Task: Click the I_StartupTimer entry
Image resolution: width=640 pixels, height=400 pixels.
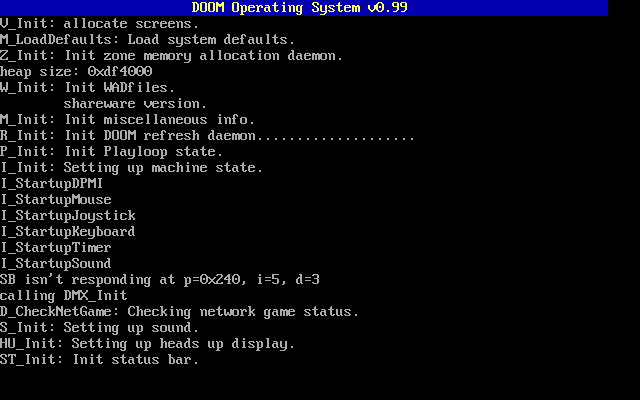Action: click(x=56, y=247)
